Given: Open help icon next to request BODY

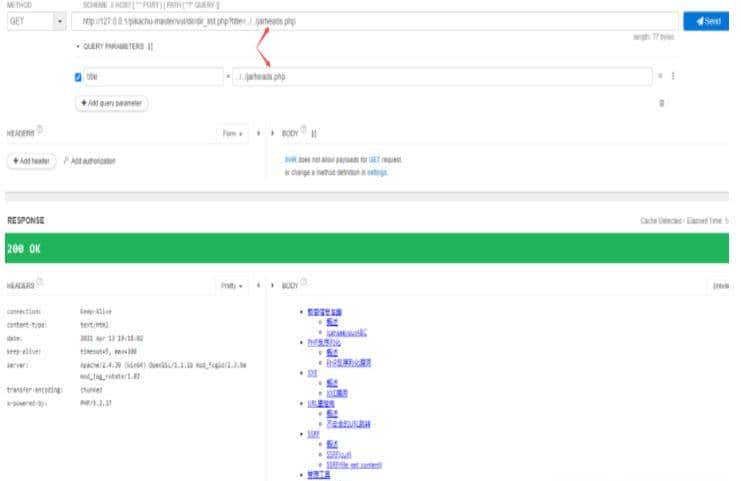Looking at the screenshot, I should [x=304, y=129].
